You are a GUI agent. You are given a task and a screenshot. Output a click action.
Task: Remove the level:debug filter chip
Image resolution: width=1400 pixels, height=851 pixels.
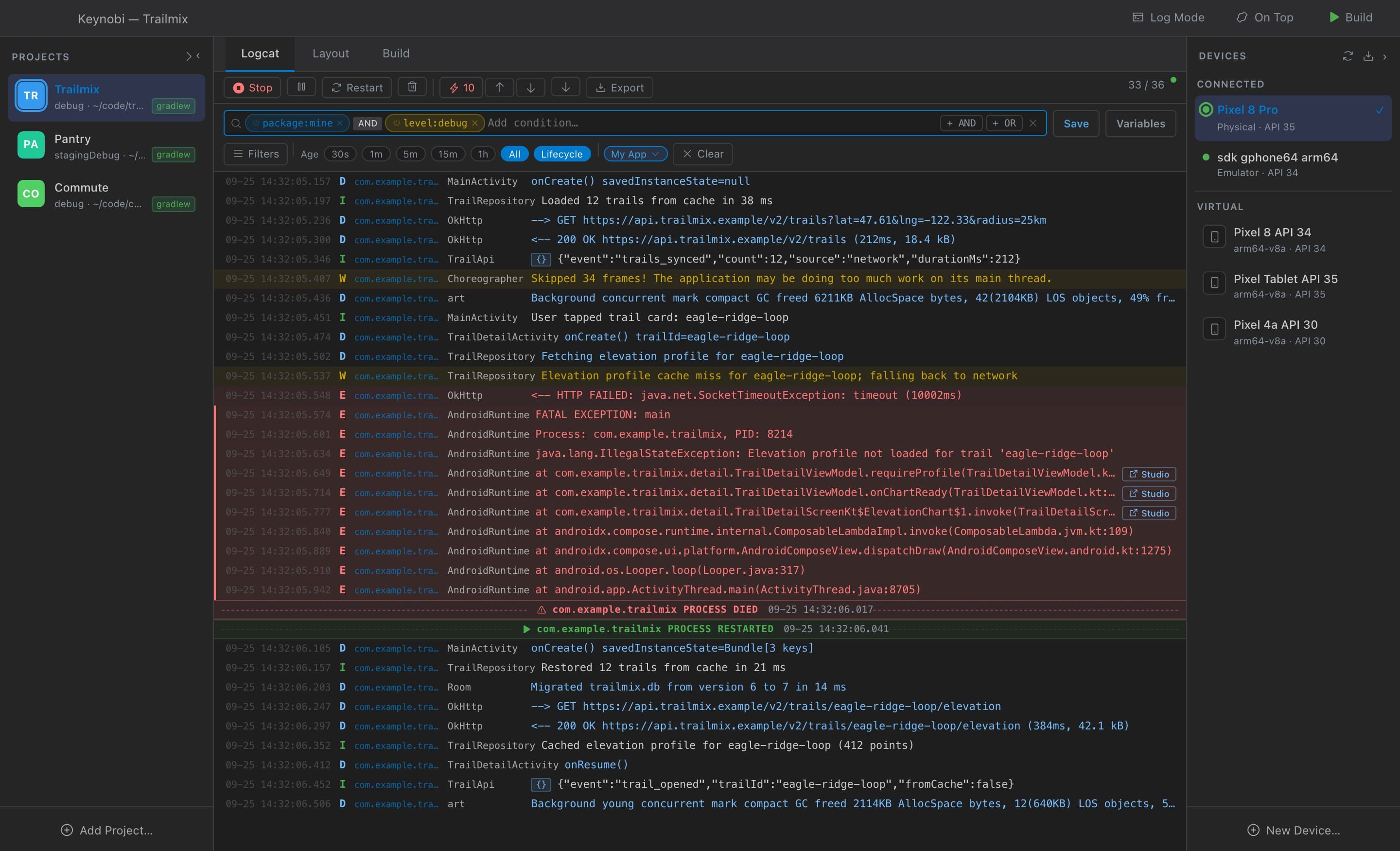point(475,123)
